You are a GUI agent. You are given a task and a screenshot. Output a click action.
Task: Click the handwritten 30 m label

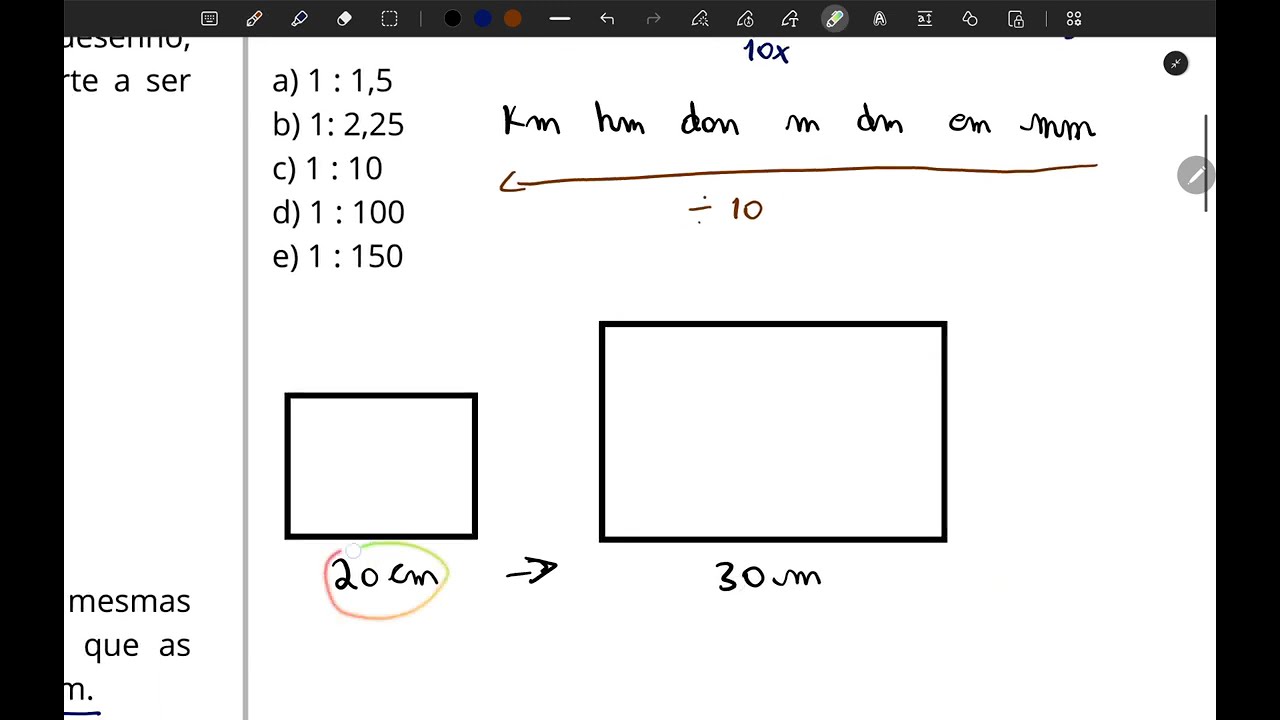coord(768,576)
